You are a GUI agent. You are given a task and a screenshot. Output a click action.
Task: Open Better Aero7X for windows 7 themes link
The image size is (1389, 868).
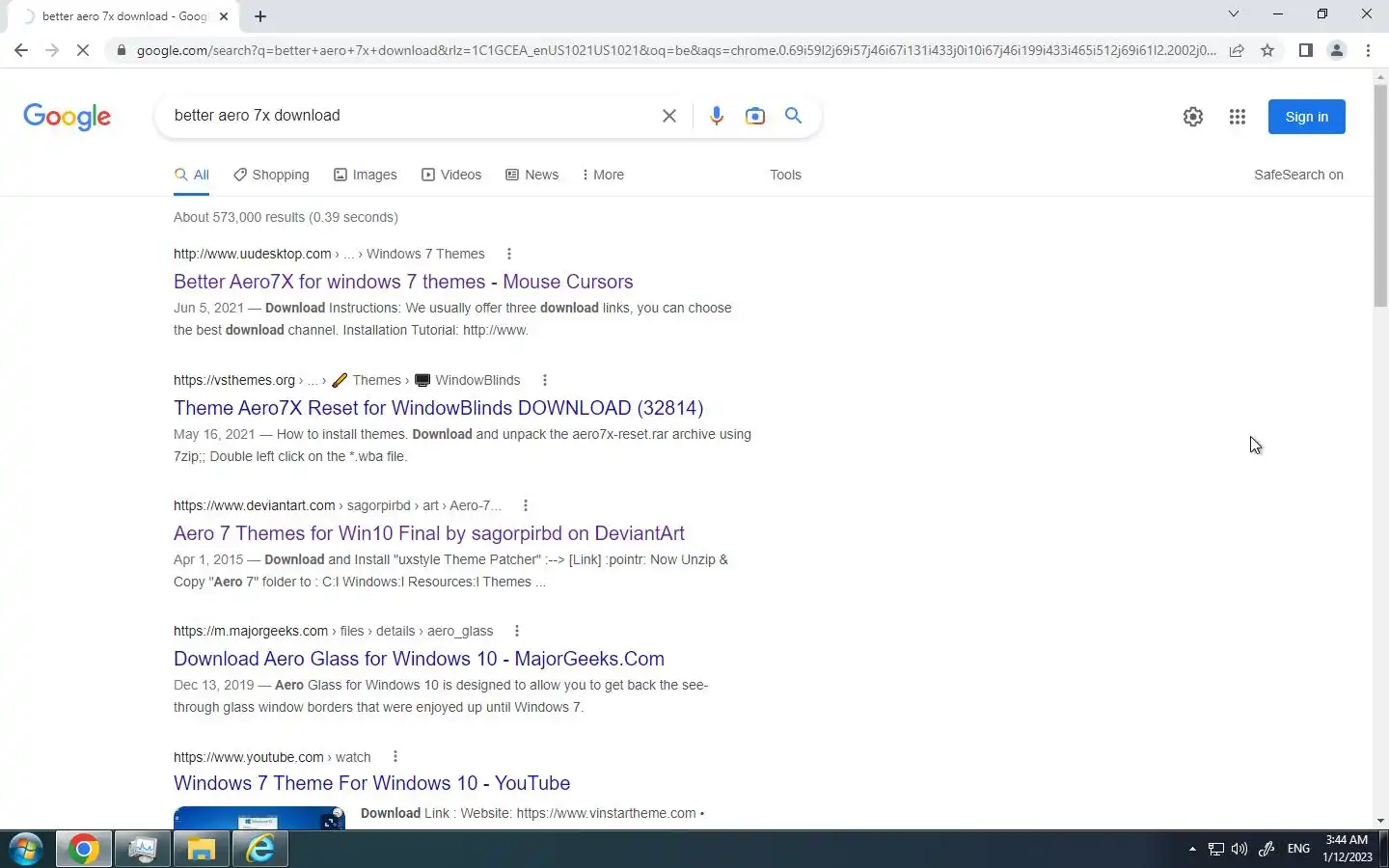[x=403, y=282]
